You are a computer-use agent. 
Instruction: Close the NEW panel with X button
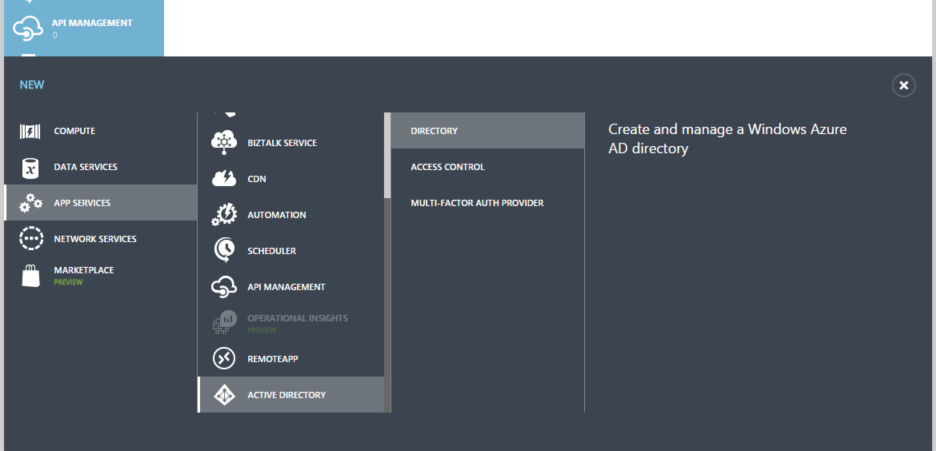click(x=903, y=85)
